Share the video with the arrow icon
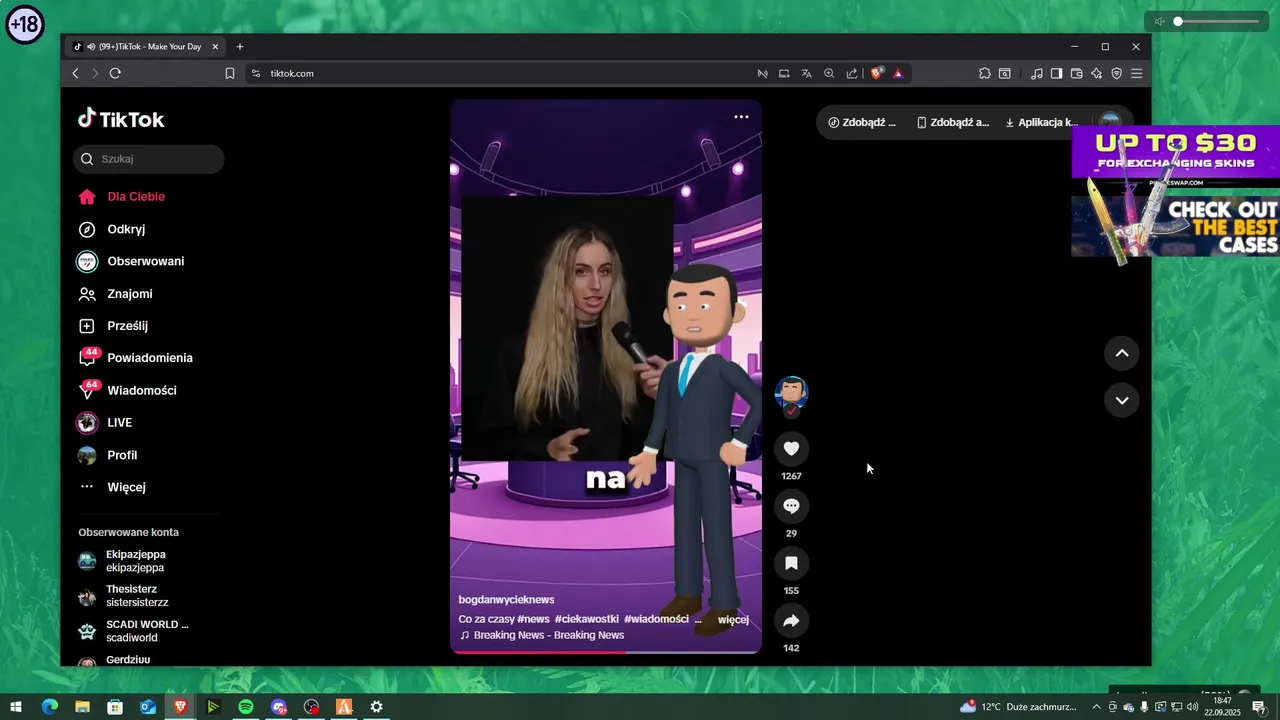Screen dimensions: 1280x720 click(791, 621)
